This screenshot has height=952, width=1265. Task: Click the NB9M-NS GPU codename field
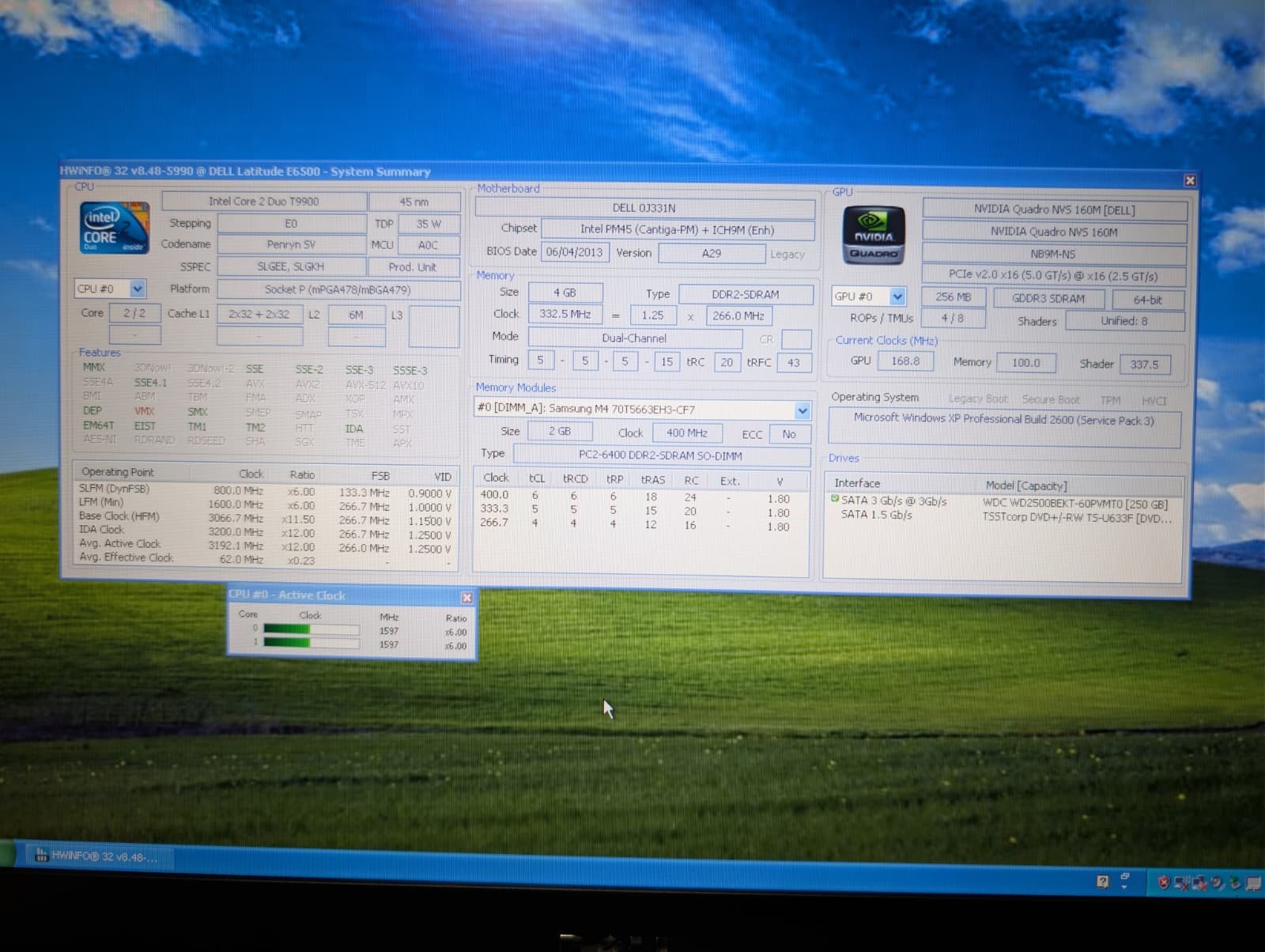click(x=1054, y=255)
